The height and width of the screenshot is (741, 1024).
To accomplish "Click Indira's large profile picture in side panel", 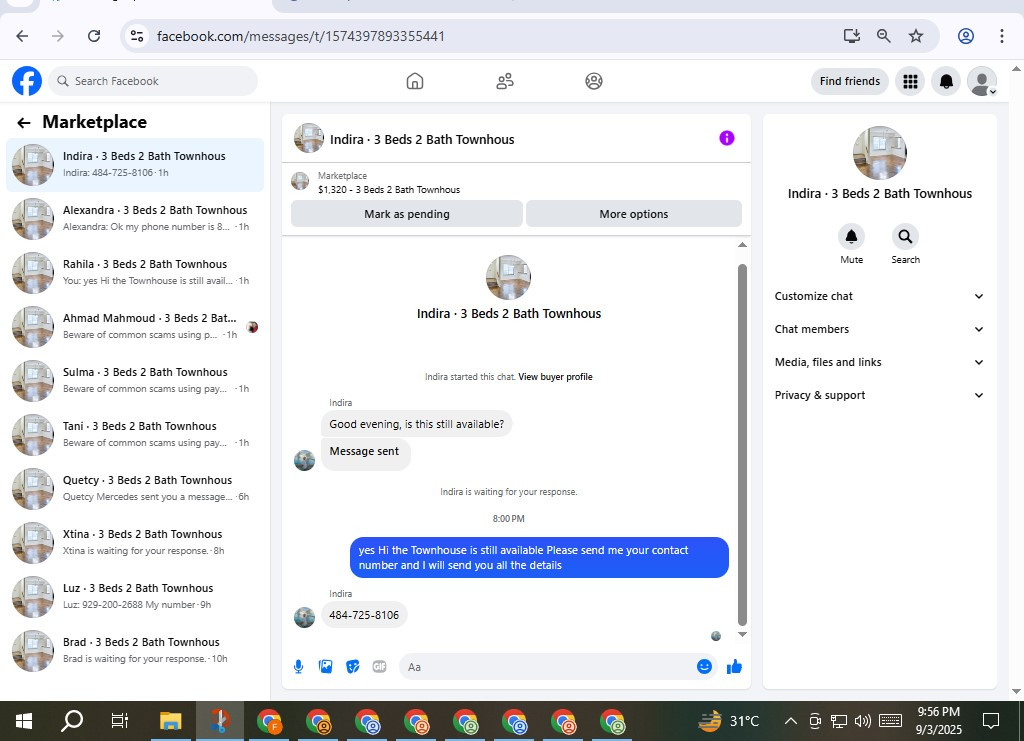I will coord(880,153).
